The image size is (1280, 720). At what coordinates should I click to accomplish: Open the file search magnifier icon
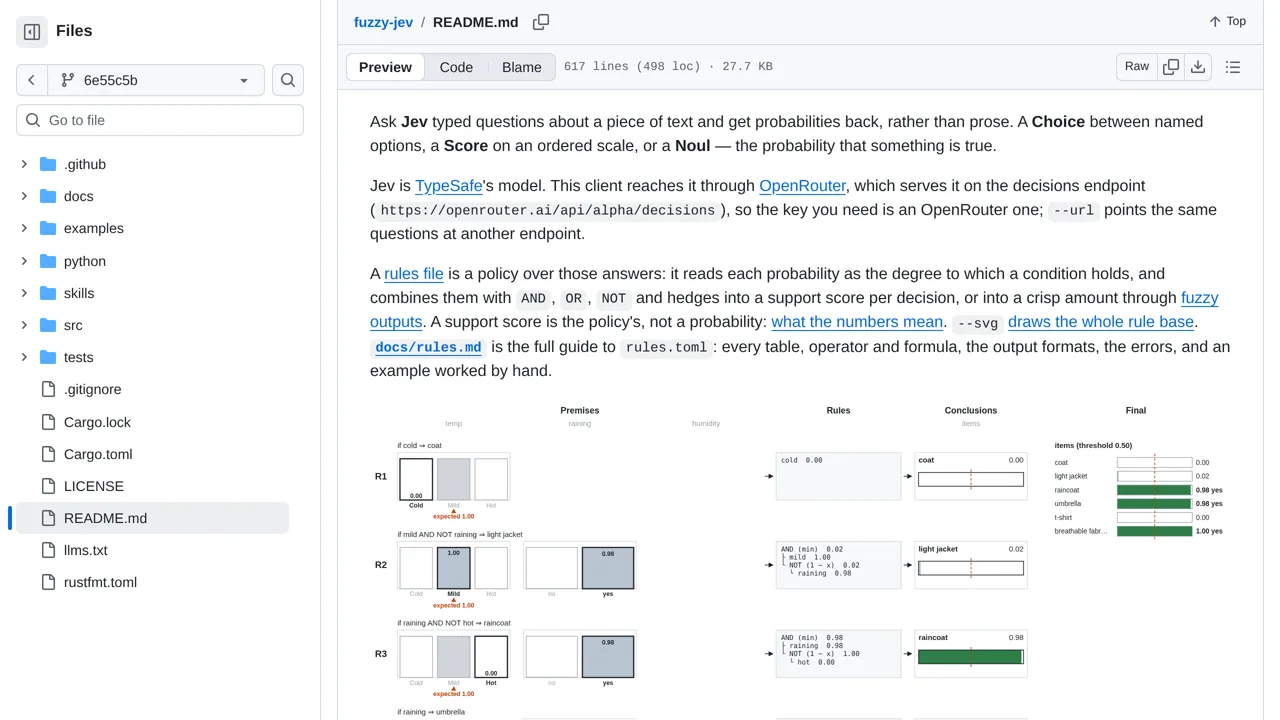coord(288,80)
